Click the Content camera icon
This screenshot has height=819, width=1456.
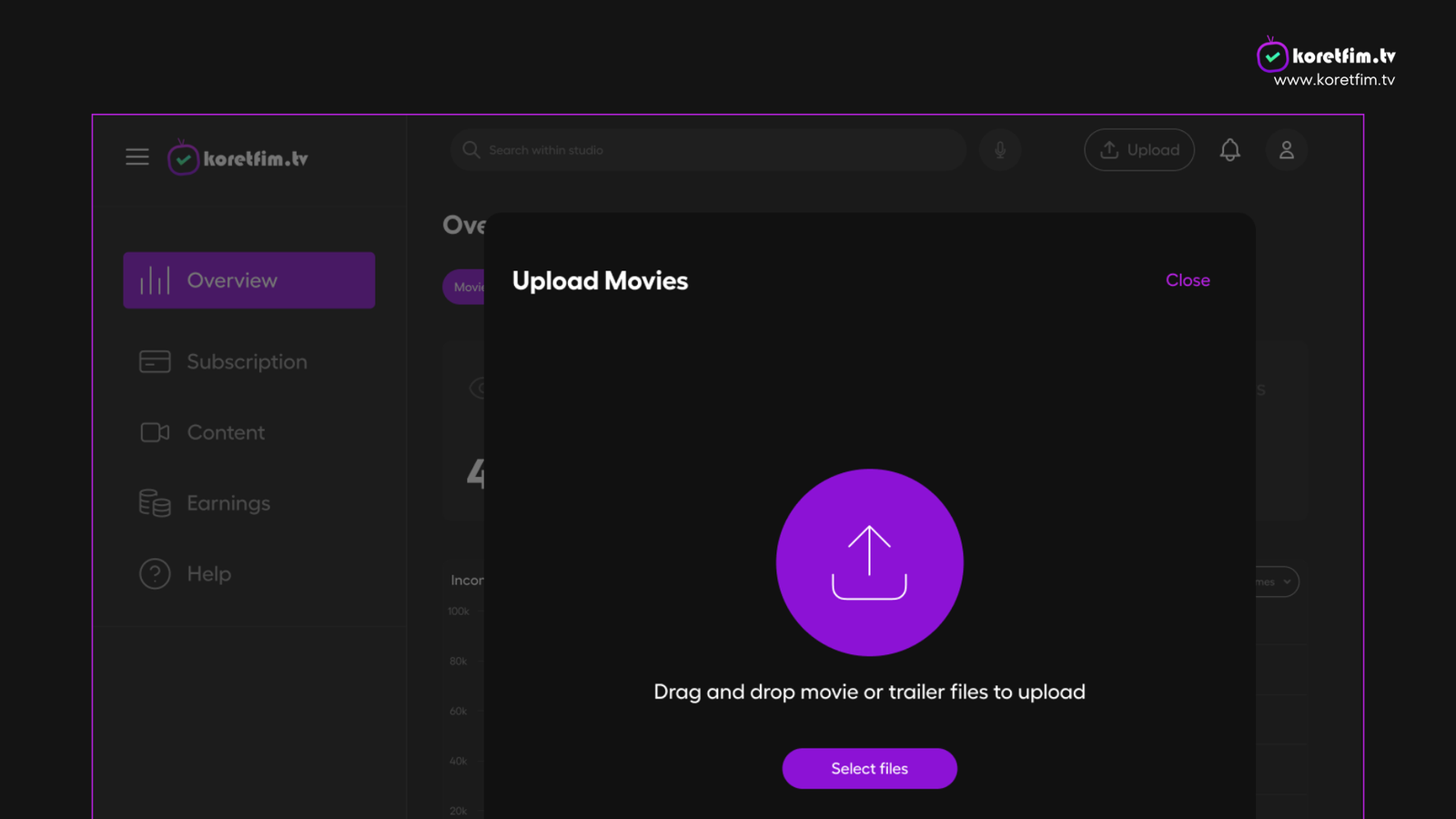(x=155, y=432)
